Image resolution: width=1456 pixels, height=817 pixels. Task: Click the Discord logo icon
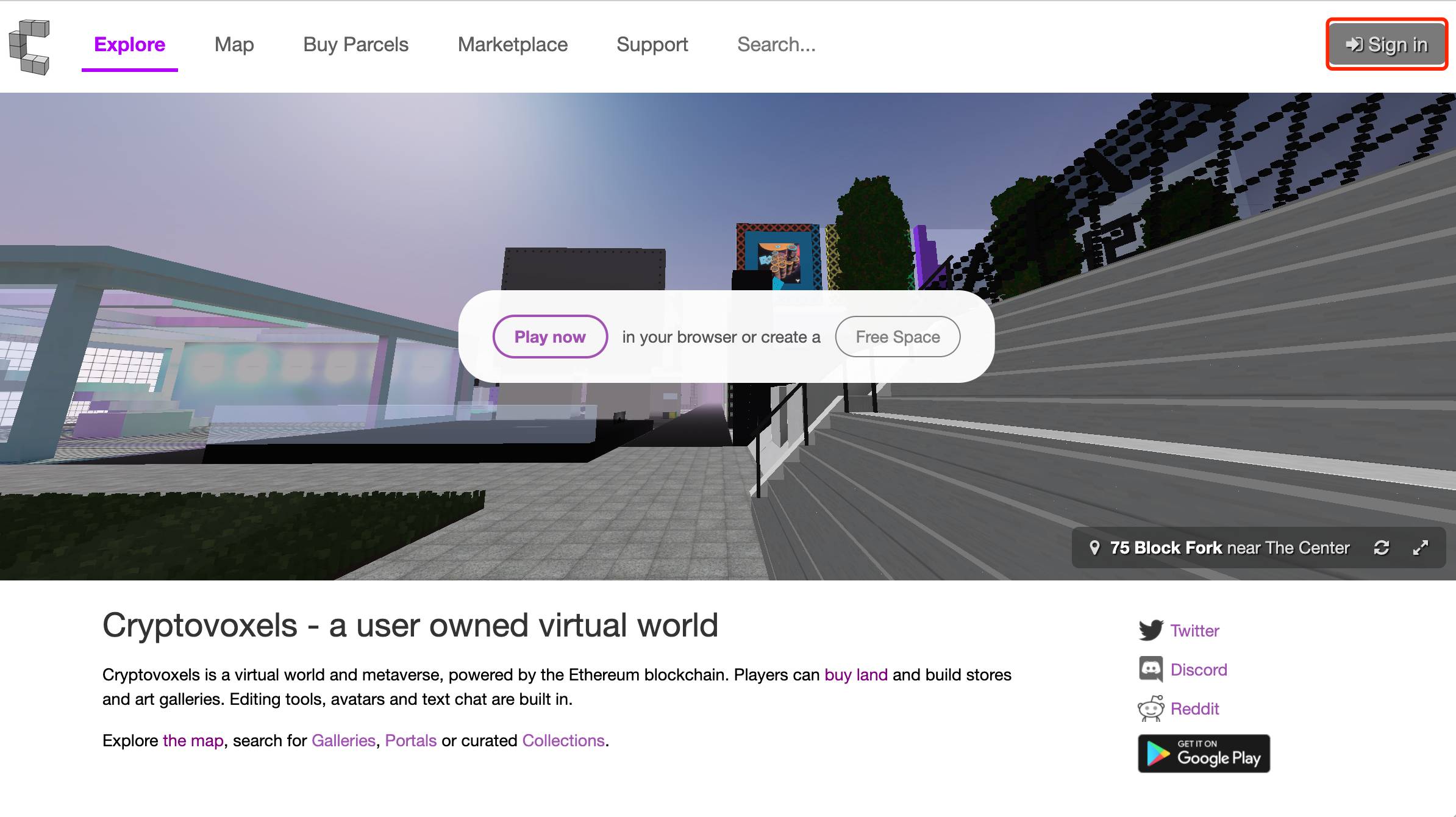point(1151,669)
